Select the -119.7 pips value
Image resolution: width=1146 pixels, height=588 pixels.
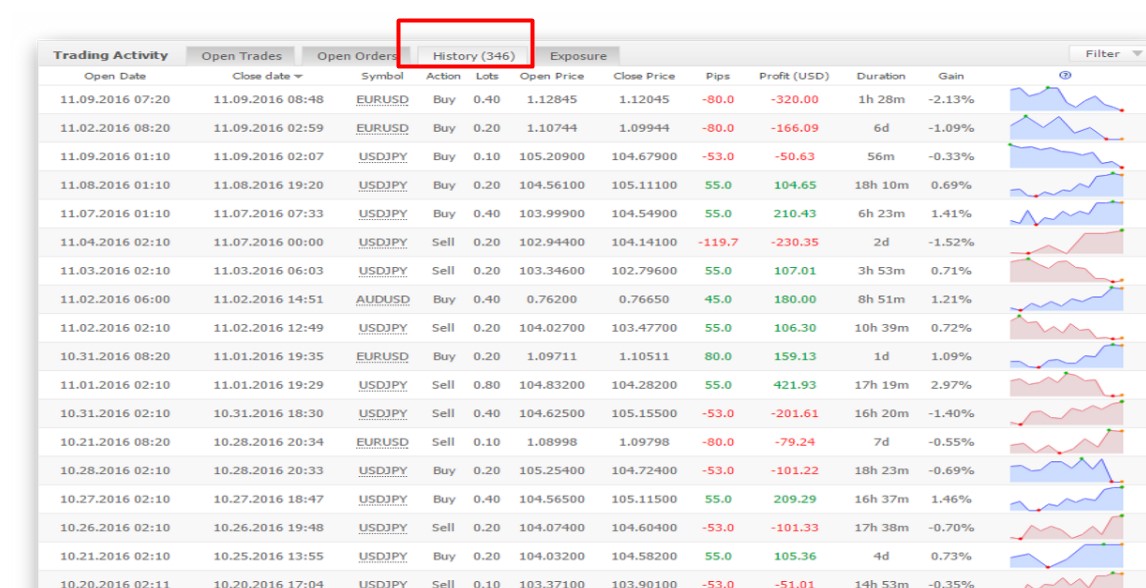pyautogui.click(x=718, y=242)
